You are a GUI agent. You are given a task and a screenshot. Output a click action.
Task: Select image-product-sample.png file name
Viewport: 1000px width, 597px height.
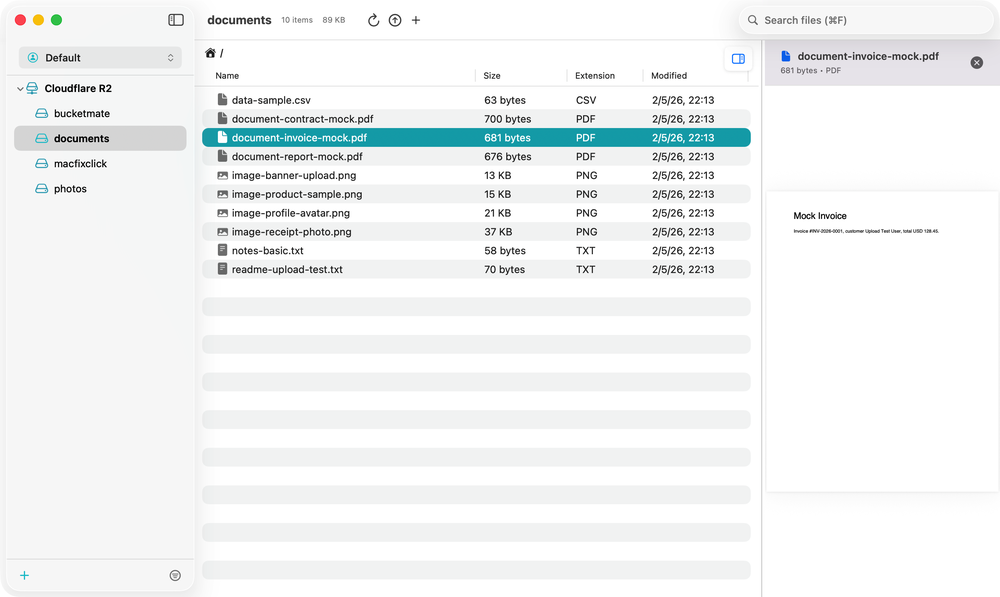pyautogui.click(x=297, y=195)
